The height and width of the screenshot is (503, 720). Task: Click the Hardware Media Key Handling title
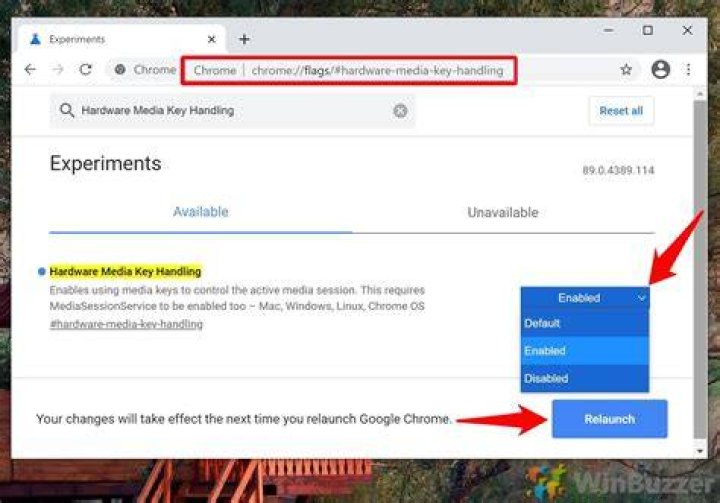pos(125,271)
